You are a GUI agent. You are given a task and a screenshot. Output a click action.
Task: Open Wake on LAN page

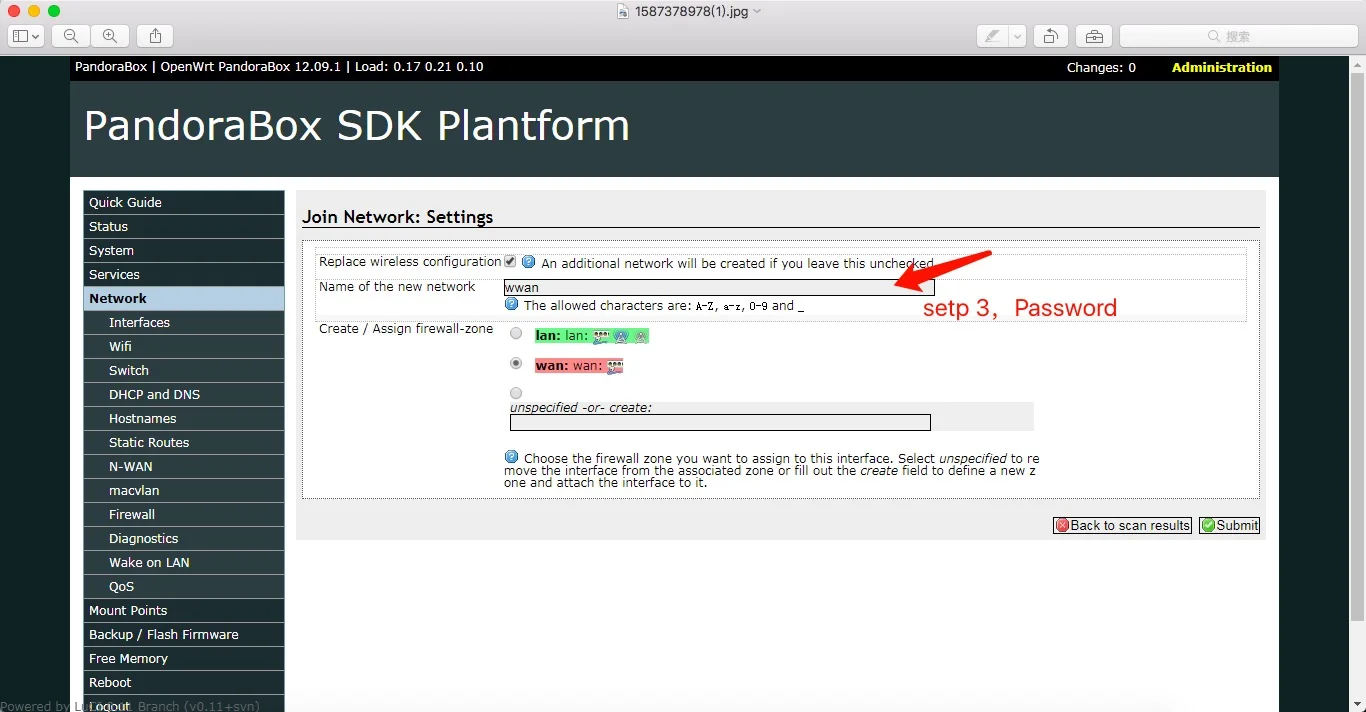tap(184, 562)
